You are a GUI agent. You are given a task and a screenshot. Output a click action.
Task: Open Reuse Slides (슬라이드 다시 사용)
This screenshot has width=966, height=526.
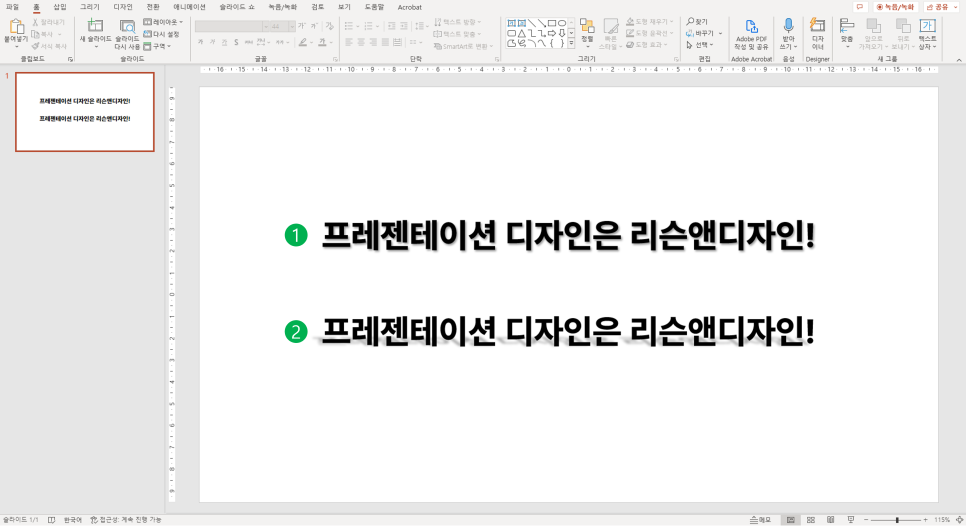[x=127, y=34]
